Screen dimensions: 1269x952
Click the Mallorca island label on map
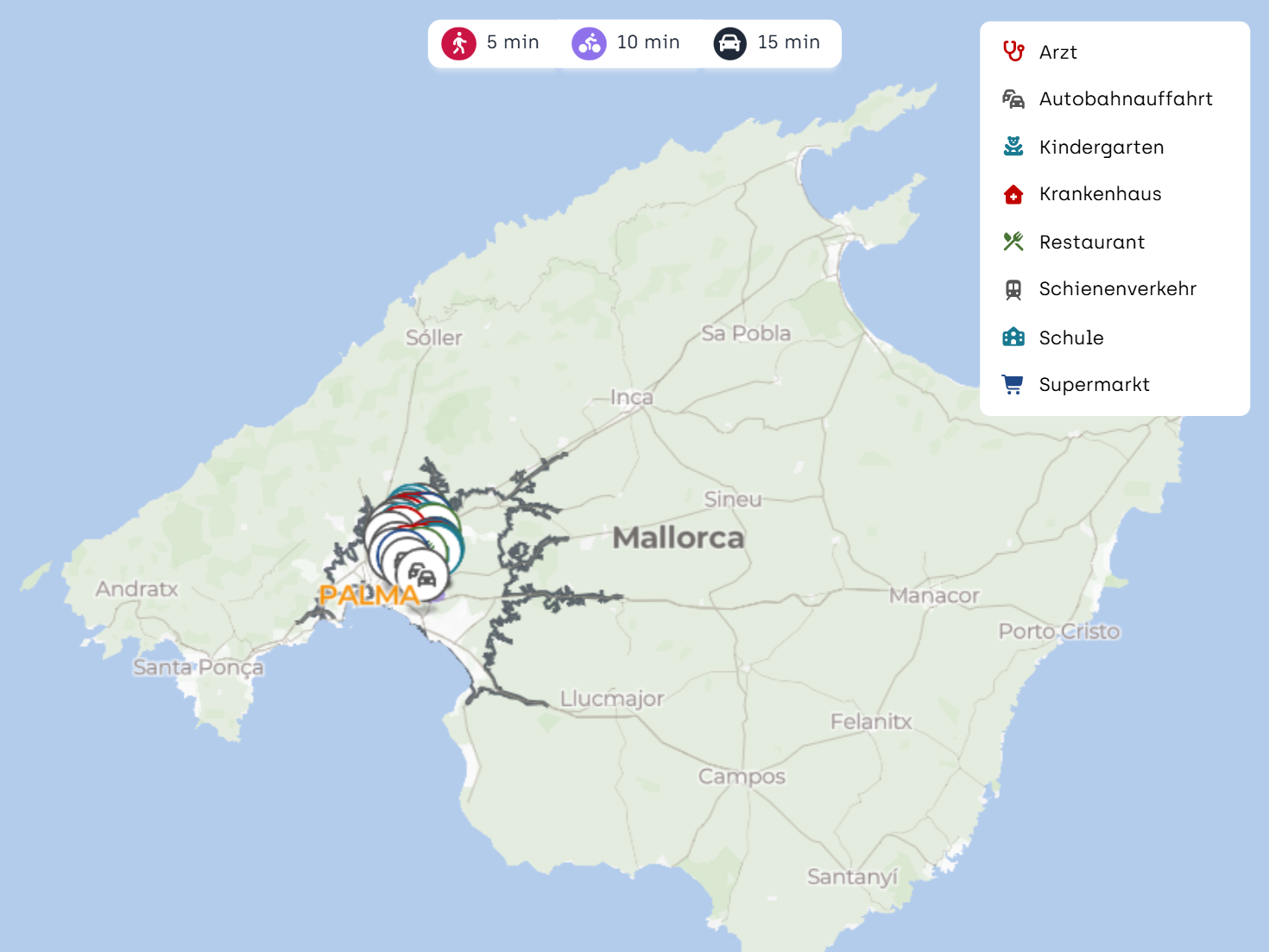[x=678, y=538]
